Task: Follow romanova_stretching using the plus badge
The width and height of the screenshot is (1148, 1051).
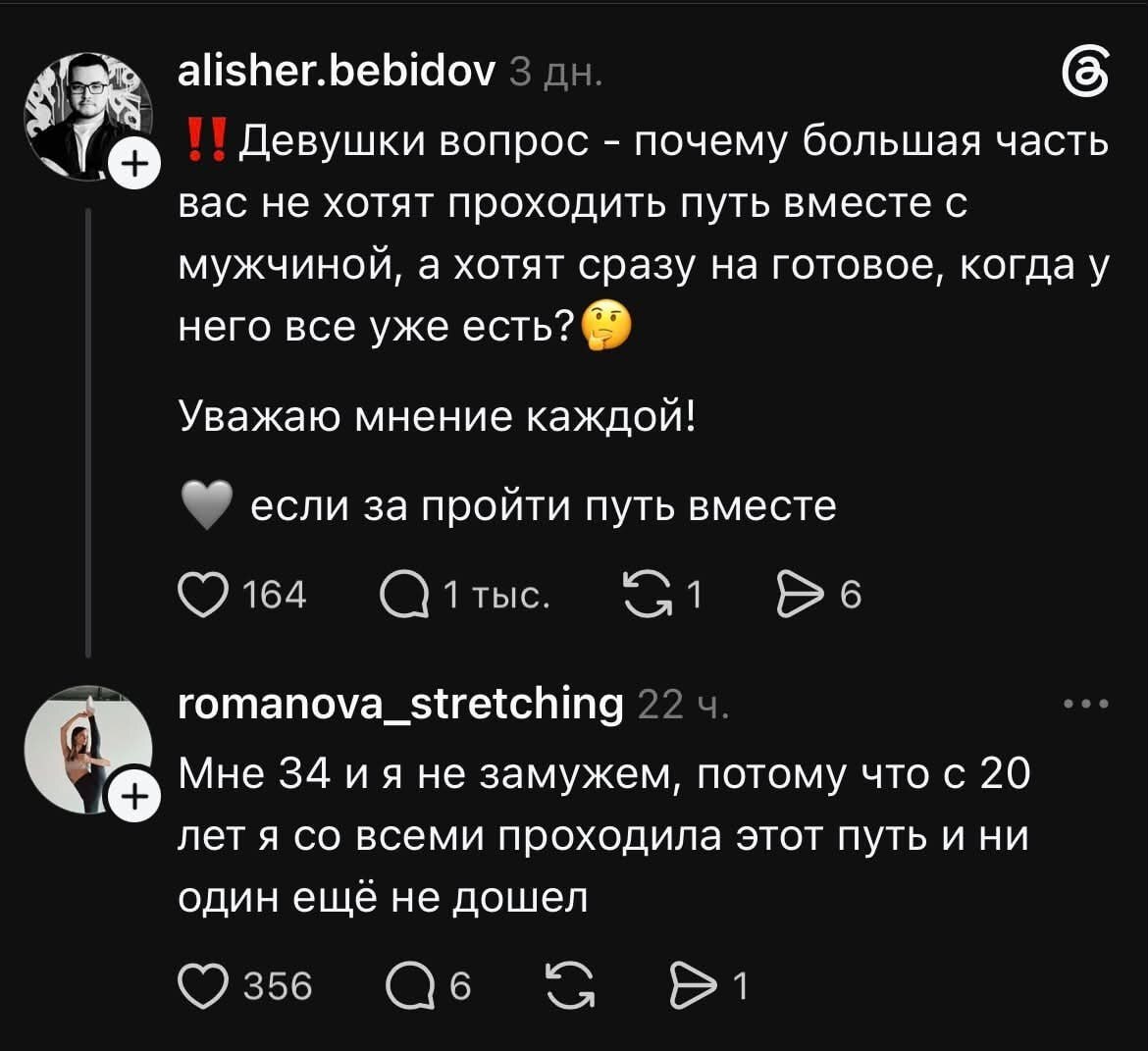Action: pyautogui.click(x=133, y=797)
